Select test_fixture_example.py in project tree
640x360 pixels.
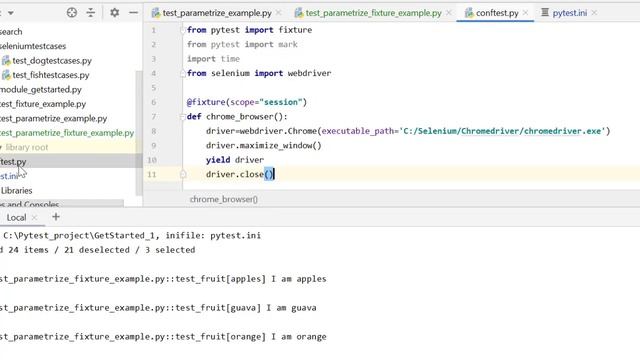coord(43,104)
